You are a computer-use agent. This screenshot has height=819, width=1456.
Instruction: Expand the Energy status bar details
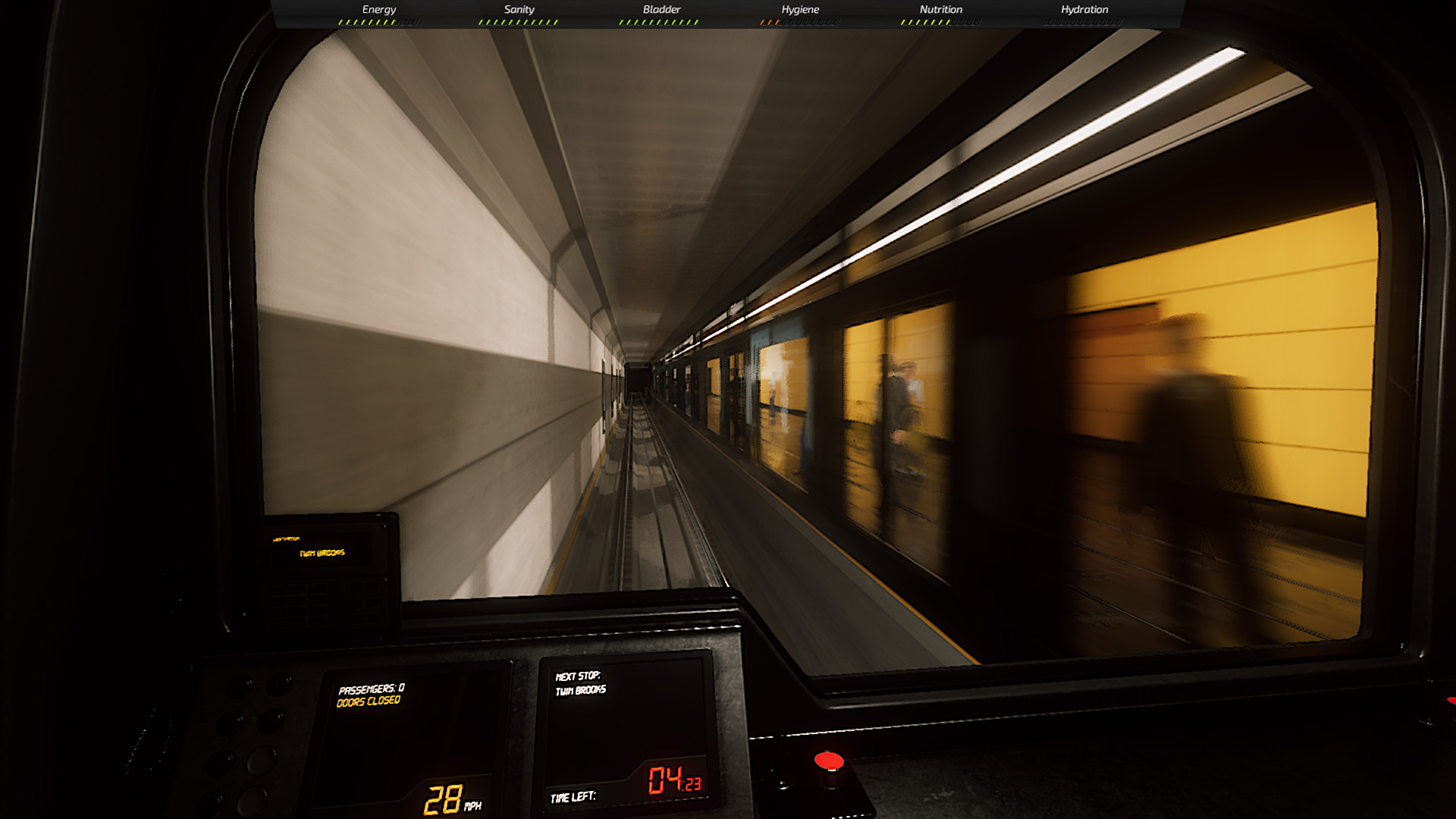(378, 9)
